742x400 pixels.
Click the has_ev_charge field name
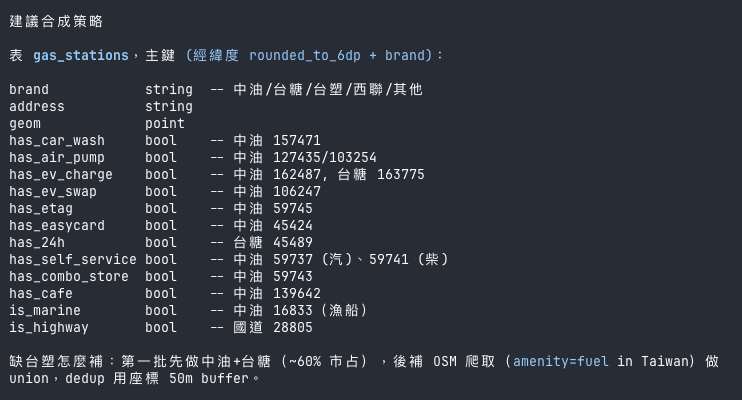tap(60, 174)
